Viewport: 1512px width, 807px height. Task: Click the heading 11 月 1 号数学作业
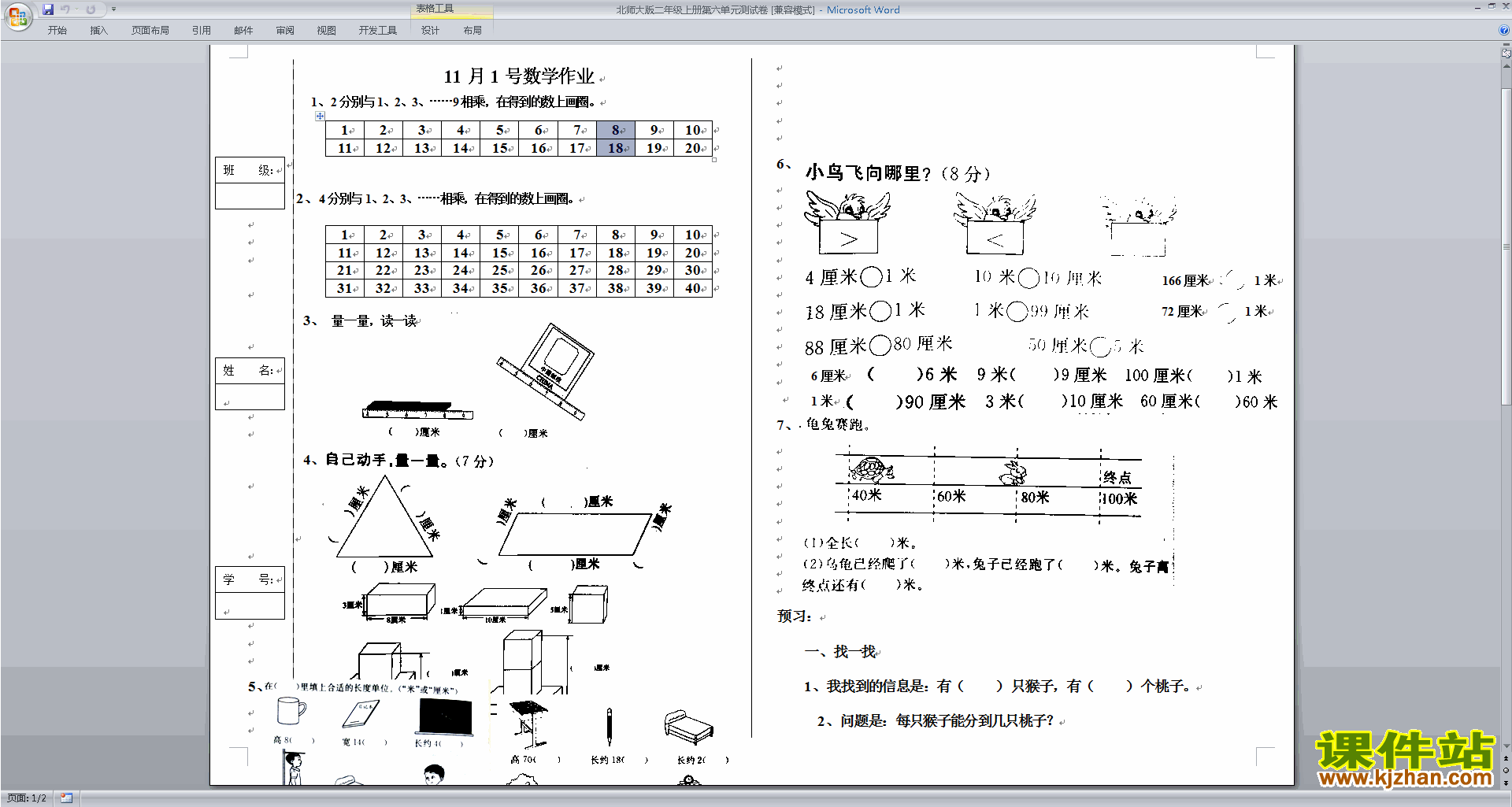519,76
